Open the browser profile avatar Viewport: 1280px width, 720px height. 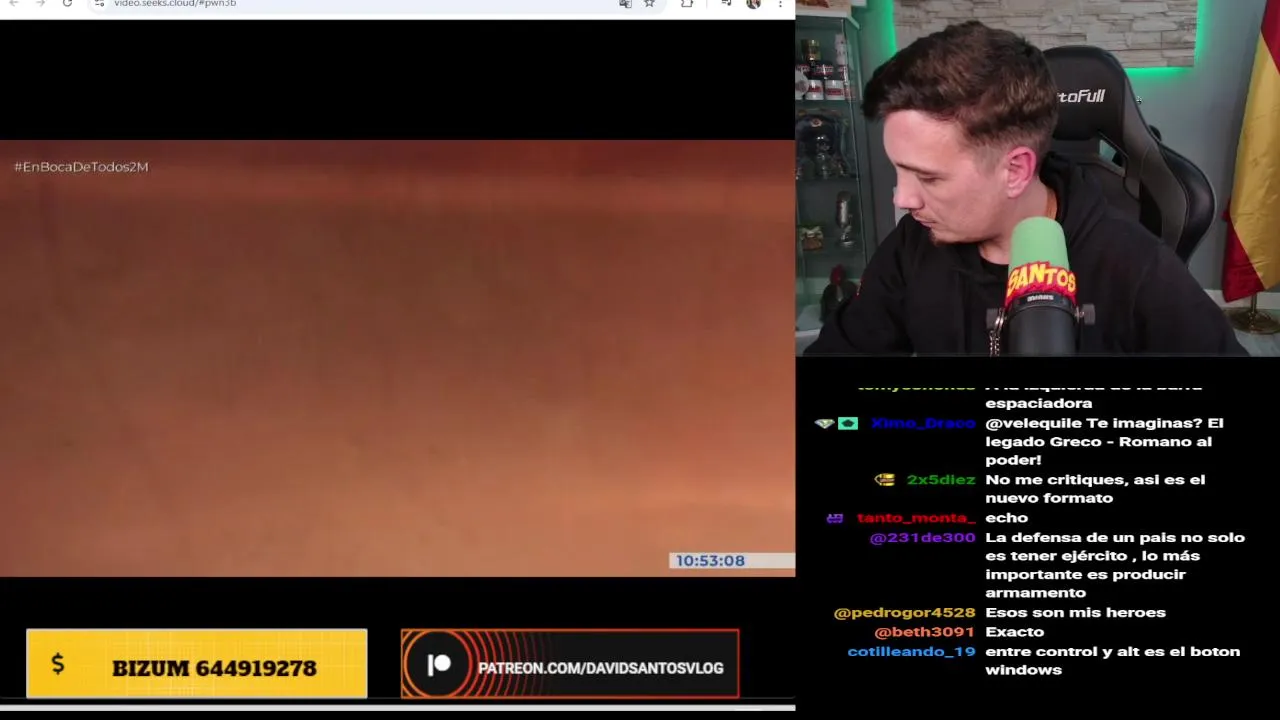753,4
